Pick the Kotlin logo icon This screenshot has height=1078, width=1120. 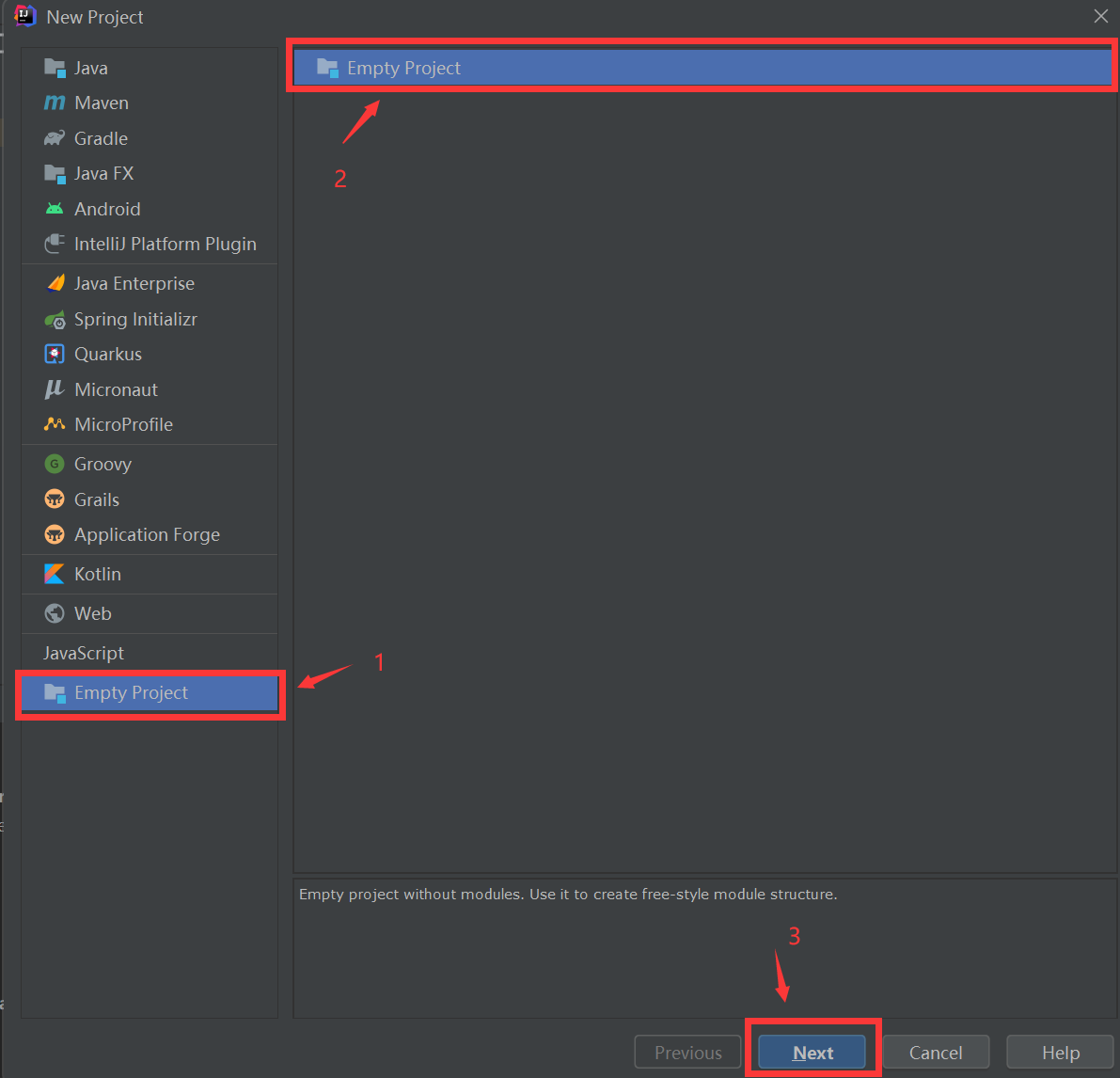[x=55, y=575]
